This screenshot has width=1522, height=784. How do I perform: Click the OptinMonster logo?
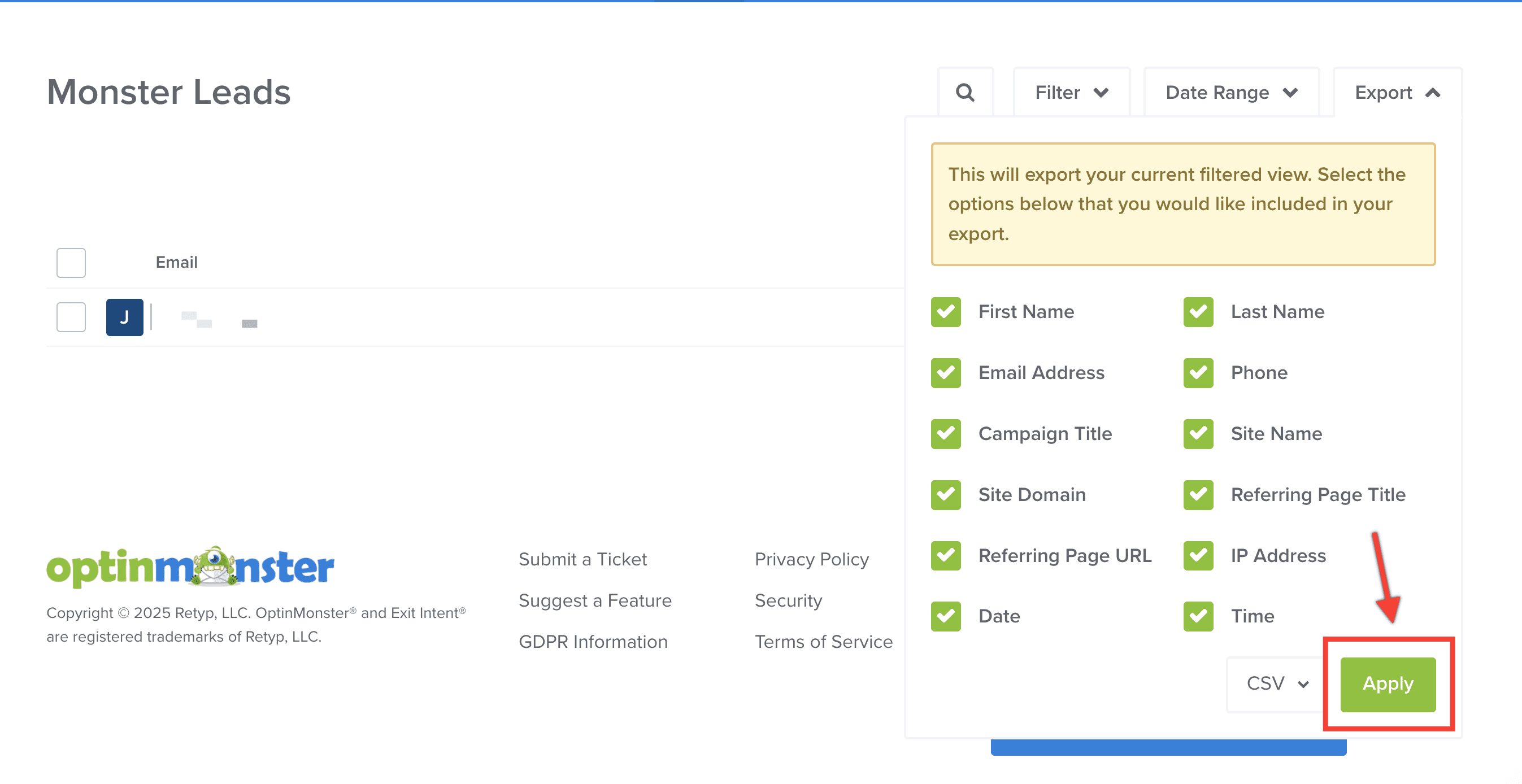(x=190, y=567)
